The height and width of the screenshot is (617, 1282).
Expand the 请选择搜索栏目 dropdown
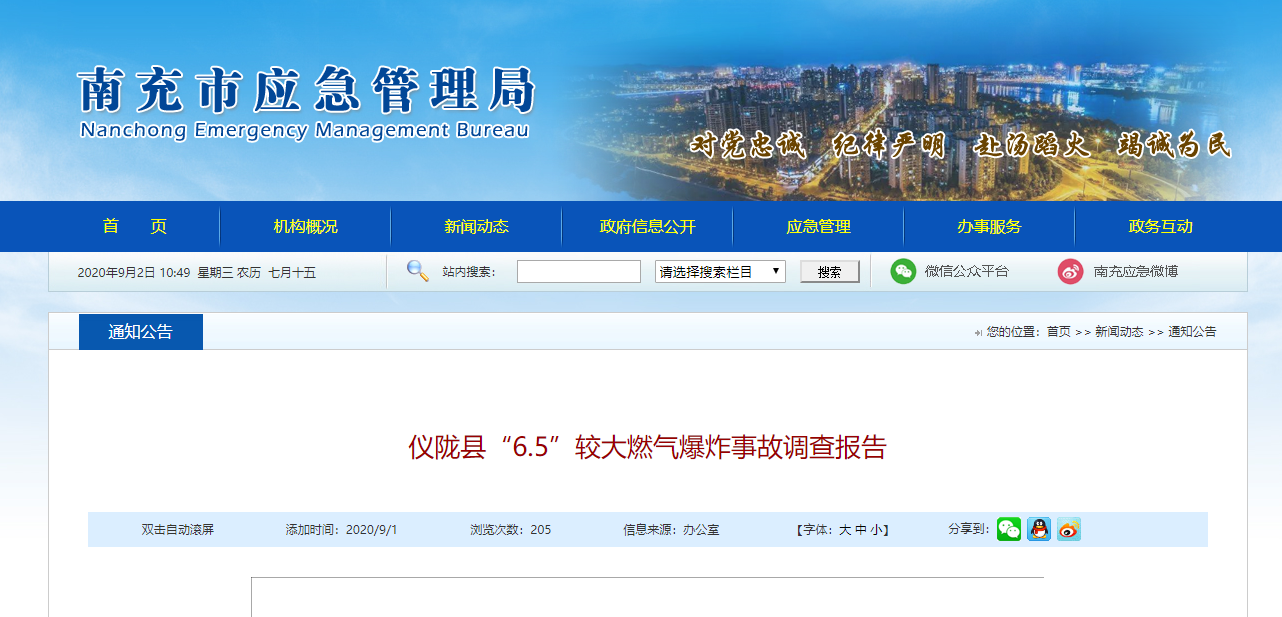click(x=720, y=271)
